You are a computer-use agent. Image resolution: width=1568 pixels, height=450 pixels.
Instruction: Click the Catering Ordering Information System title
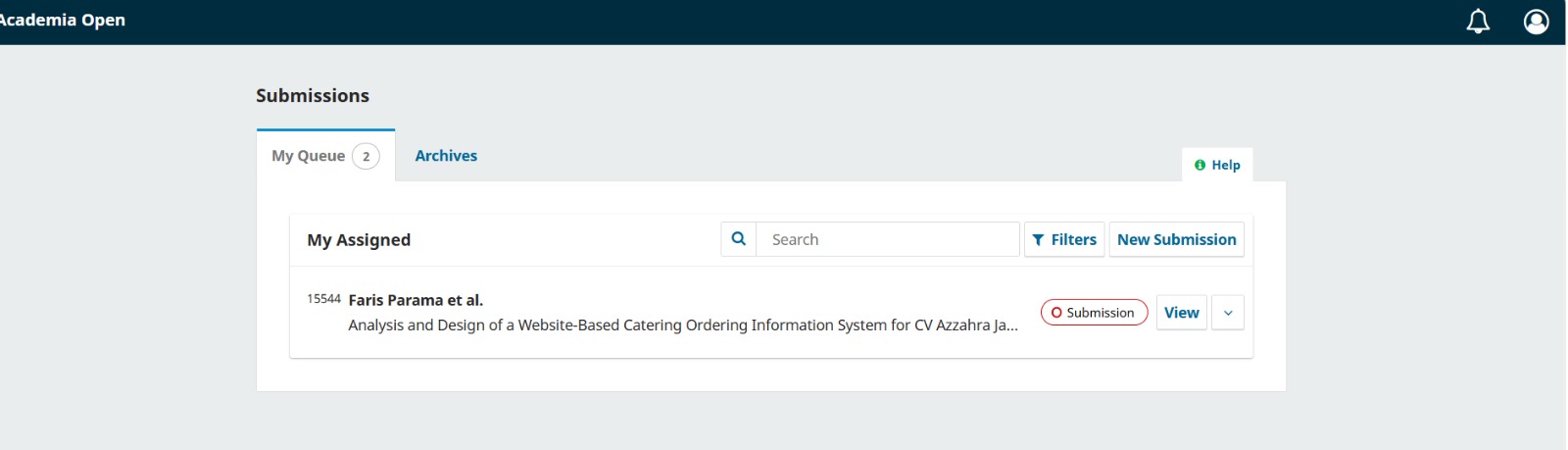coord(683,325)
